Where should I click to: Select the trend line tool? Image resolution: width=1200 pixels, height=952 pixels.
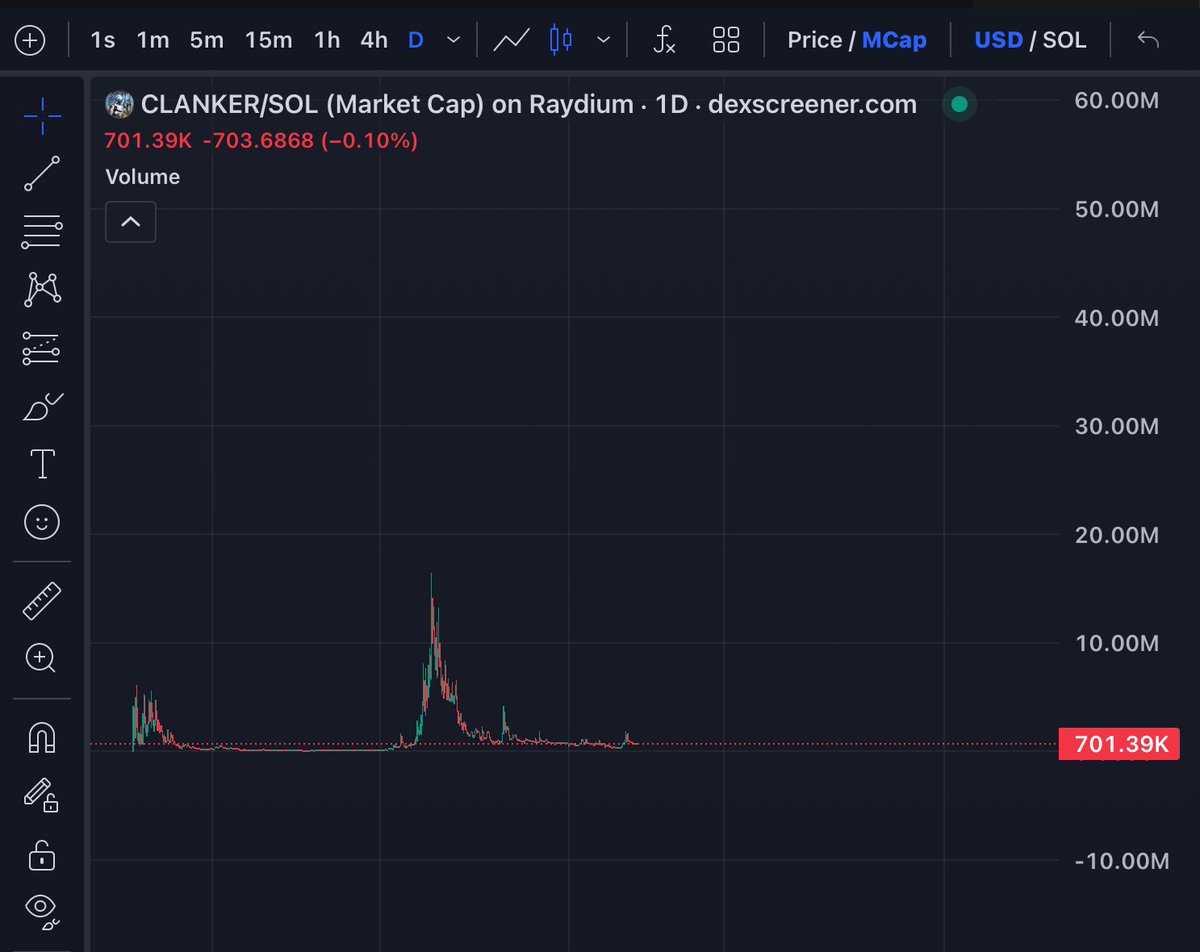click(42, 174)
